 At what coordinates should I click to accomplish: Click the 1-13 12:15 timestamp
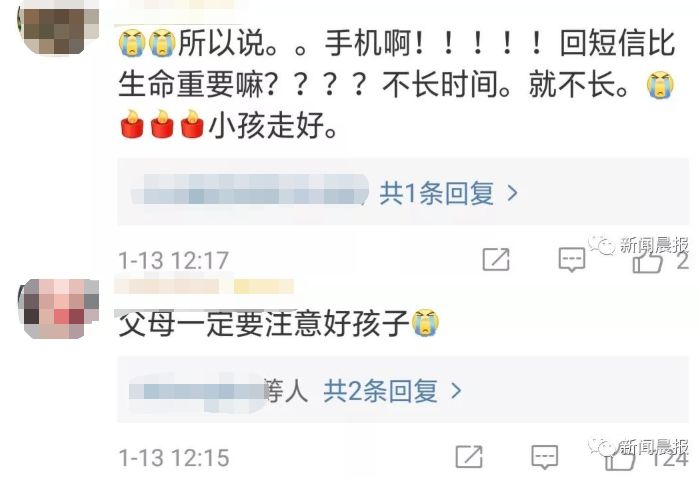click(174, 458)
